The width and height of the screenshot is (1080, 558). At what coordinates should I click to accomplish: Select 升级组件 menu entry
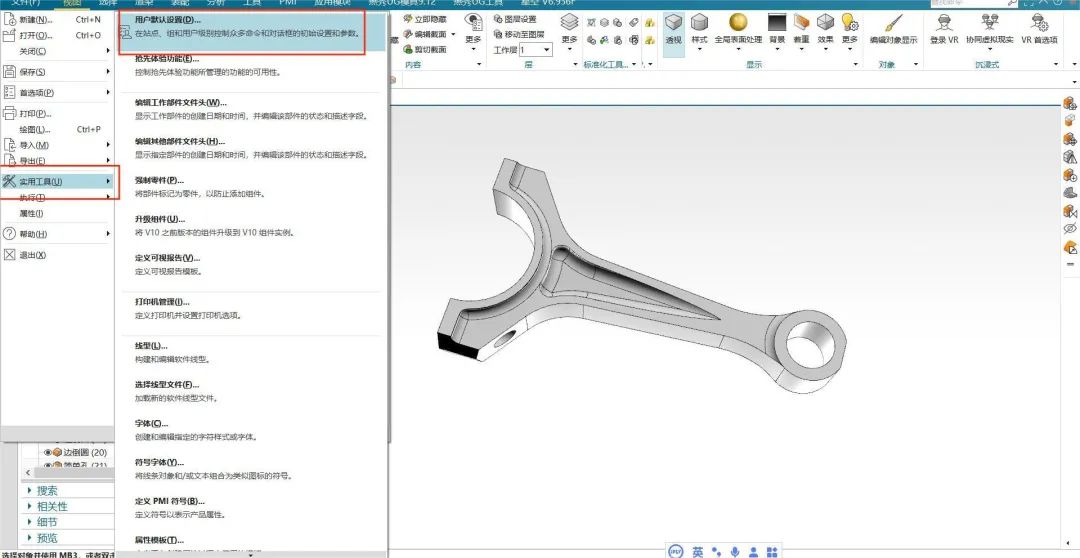click(251, 225)
